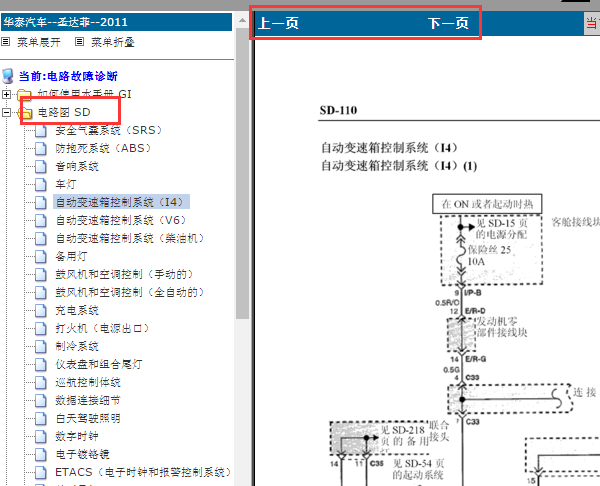Click the 自动变速箱控制系统（I4）(1) subtitle
The image size is (600, 486).
[x=399, y=166]
